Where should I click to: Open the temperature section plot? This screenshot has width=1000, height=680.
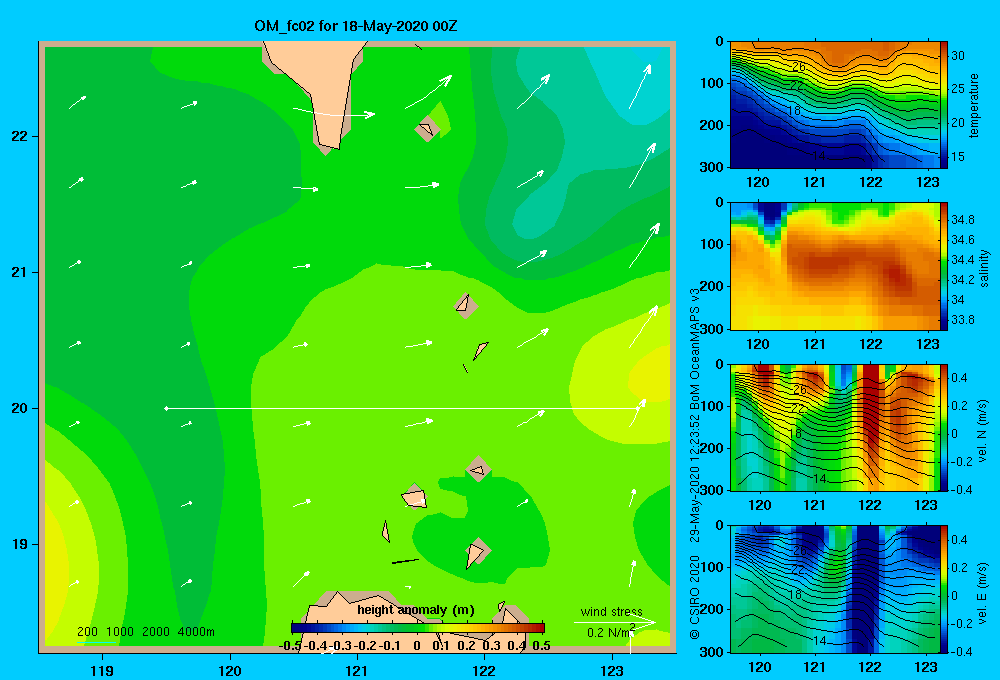pos(835,105)
